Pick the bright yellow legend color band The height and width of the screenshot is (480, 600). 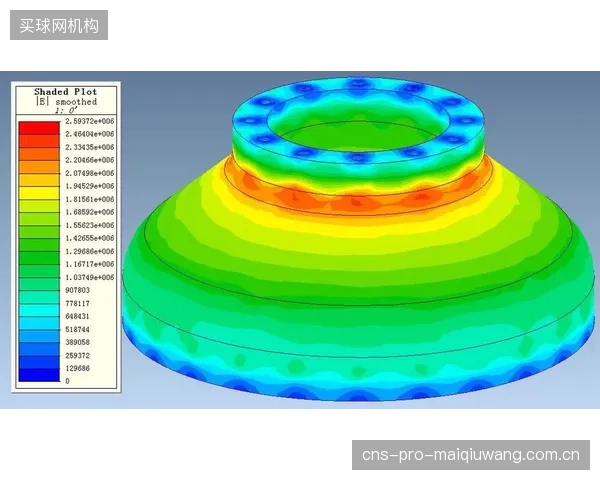tap(39, 193)
